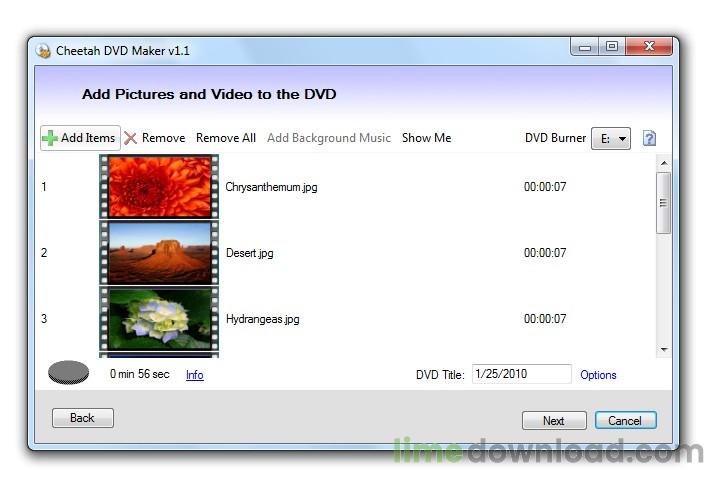Click row number 2 in the list
This screenshot has height=482, width=711.
(44, 253)
